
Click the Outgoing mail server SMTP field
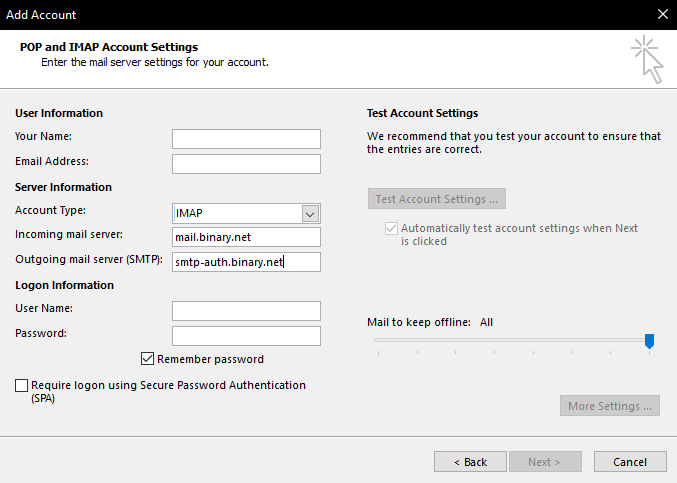246,262
